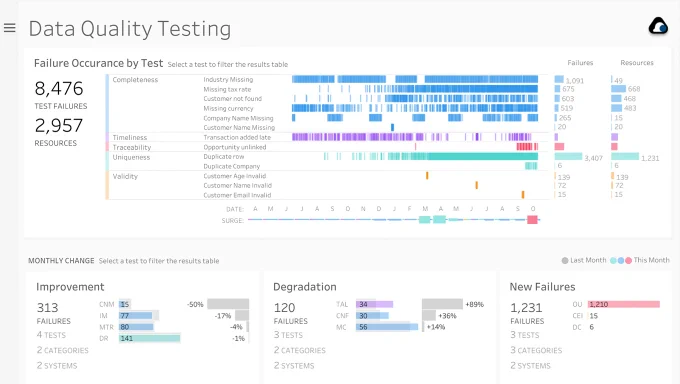Select the Duplicate row test

coord(224,157)
